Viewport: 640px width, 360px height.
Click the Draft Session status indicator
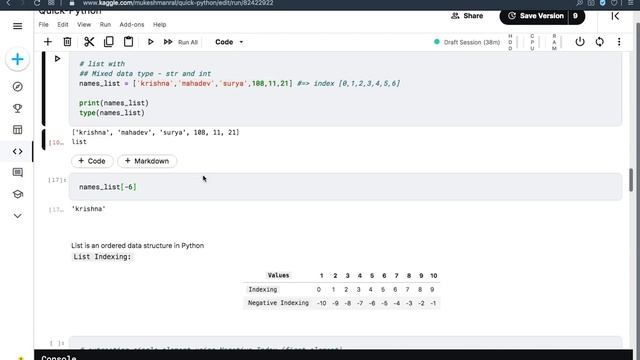(x=467, y=42)
